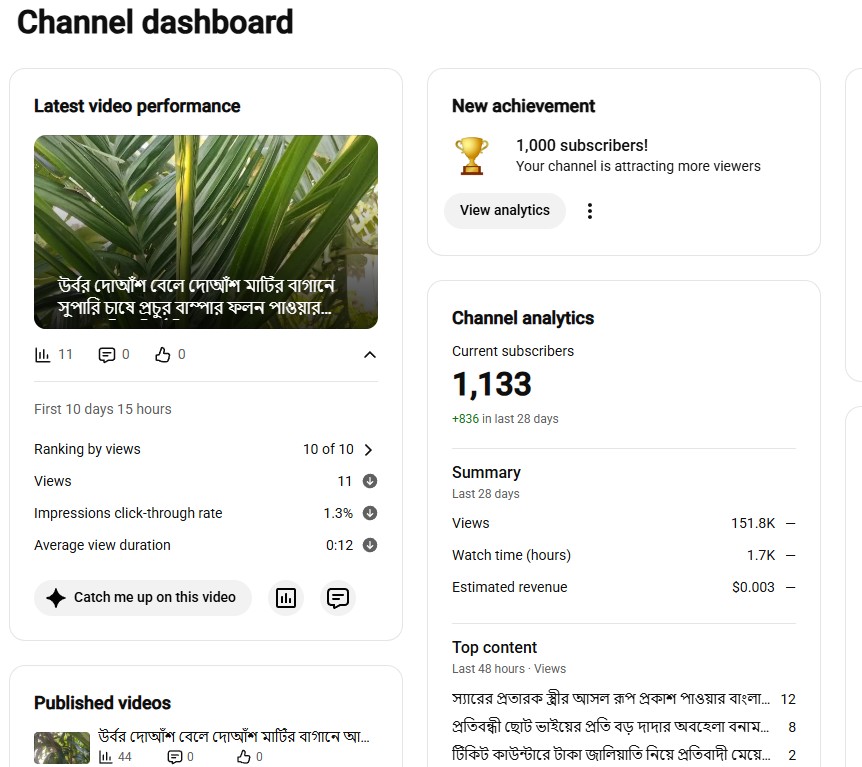Collapse the latest video performance details
Screen dimensions: 862x767
click(370, 355)
